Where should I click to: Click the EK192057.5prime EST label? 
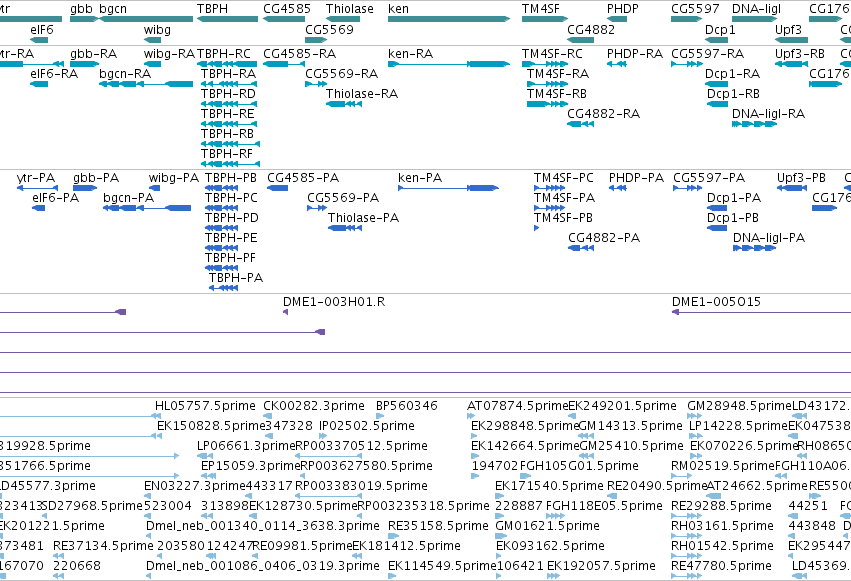tap(601, 566)
